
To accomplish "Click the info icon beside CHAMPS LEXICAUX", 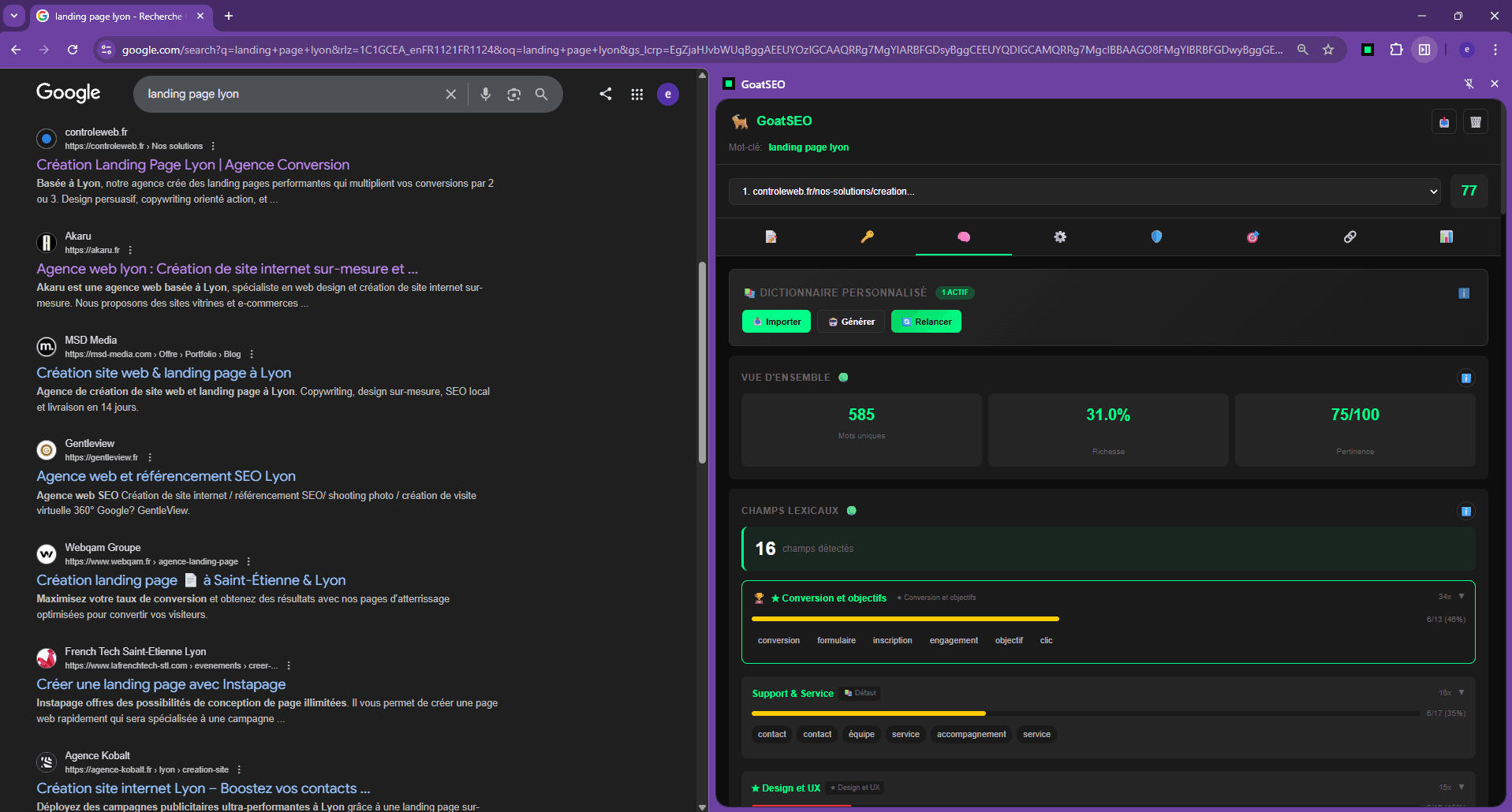I will (x=1465, y=511).
